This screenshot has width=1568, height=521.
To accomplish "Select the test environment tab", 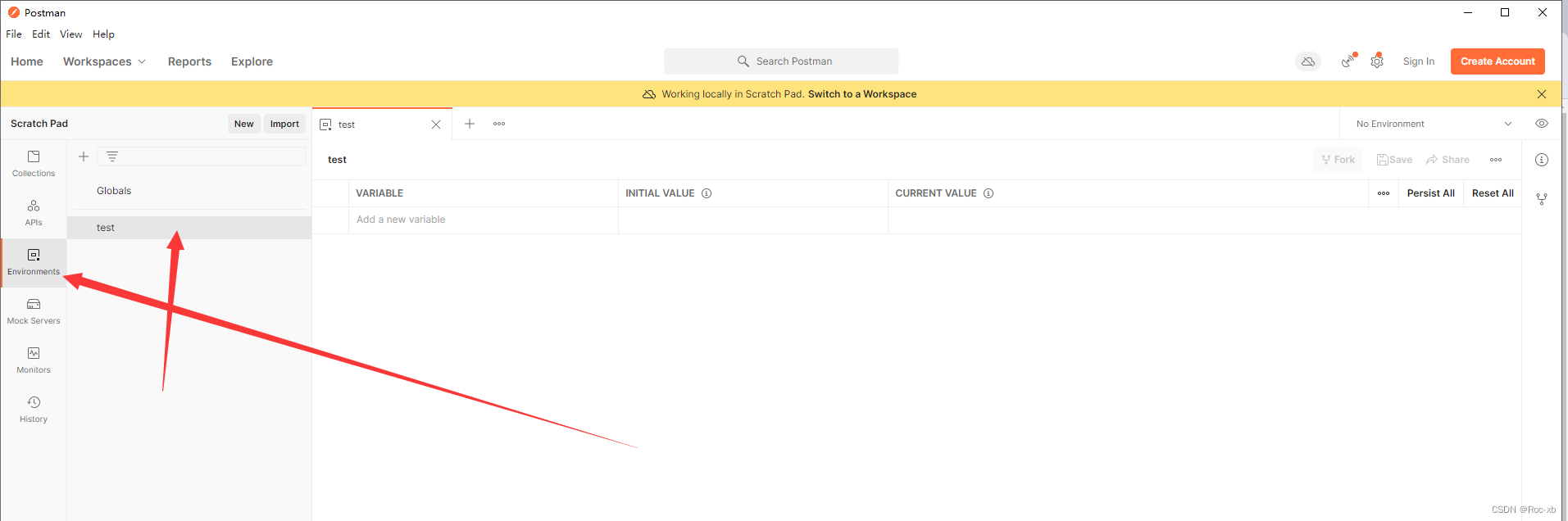I will [382, 125].
